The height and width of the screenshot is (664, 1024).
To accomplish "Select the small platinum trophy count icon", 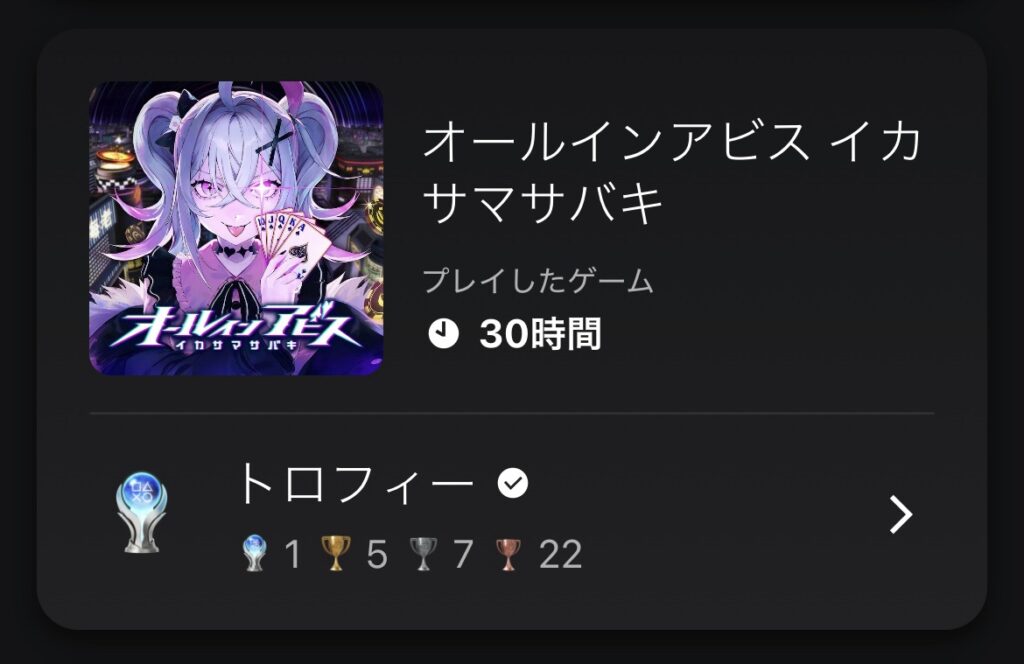I will pos(254,553).
